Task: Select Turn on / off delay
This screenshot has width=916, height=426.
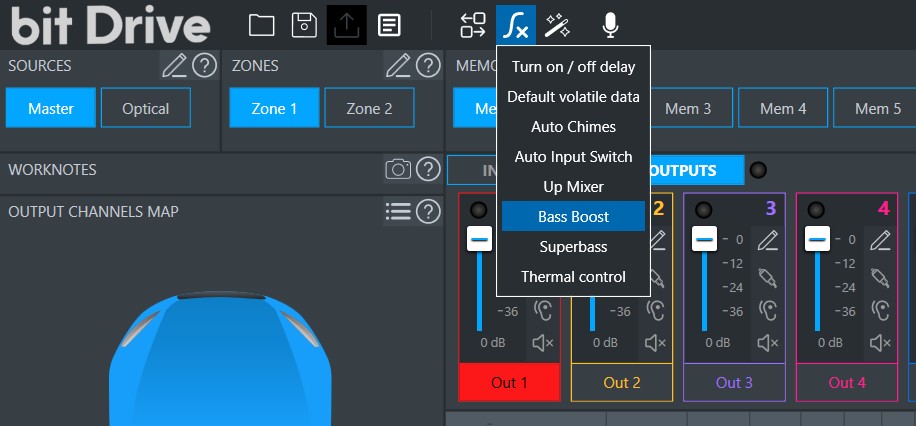Action: 573,67
